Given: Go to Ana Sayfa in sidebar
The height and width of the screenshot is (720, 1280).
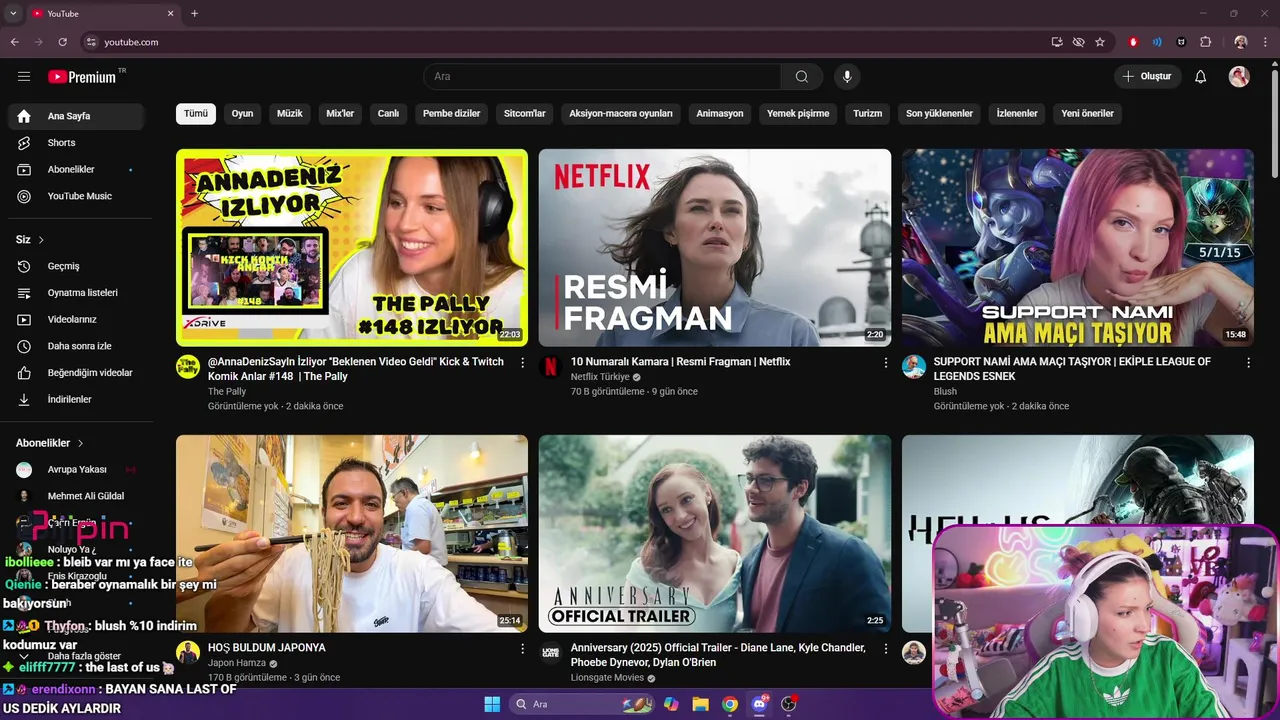Looking at the screenshot, I should click(76, 116).
